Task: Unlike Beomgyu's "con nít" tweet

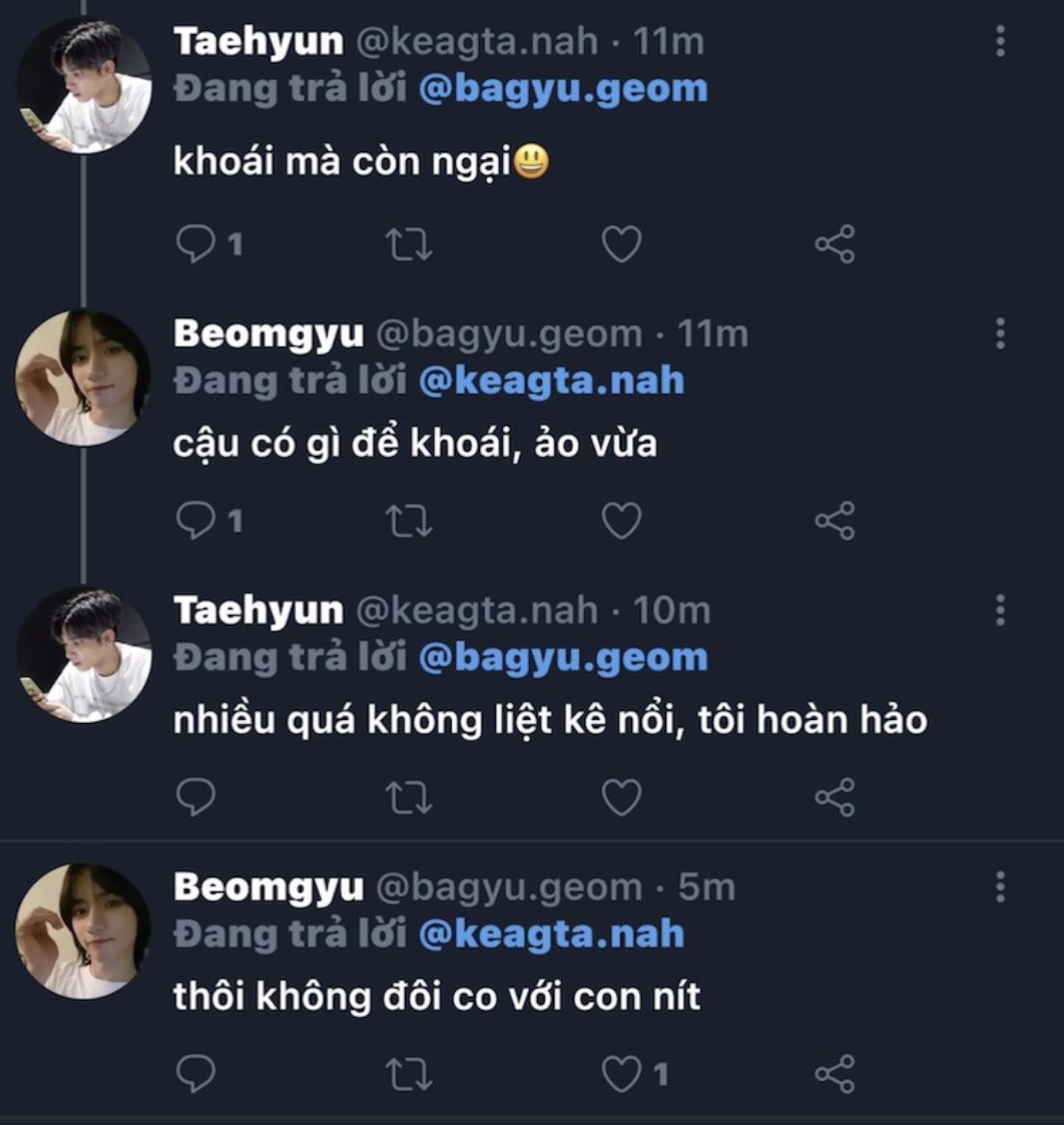Action: (x=622, y=1074)
